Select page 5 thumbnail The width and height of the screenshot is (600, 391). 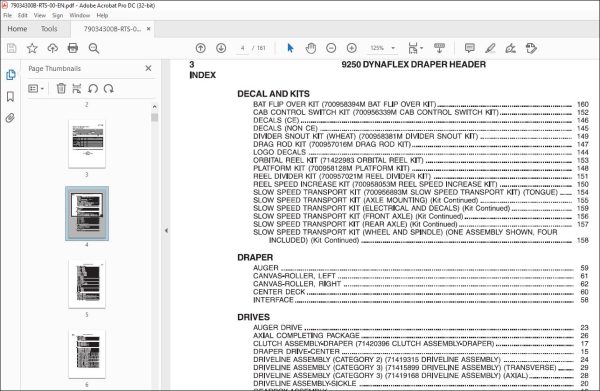(87, 284)
